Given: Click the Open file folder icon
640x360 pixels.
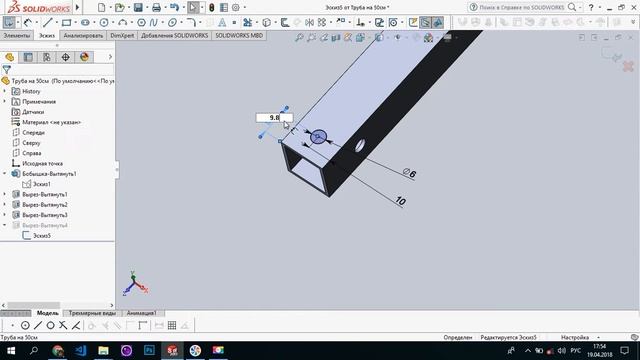Looking at the screenshot, I should 119,7.
